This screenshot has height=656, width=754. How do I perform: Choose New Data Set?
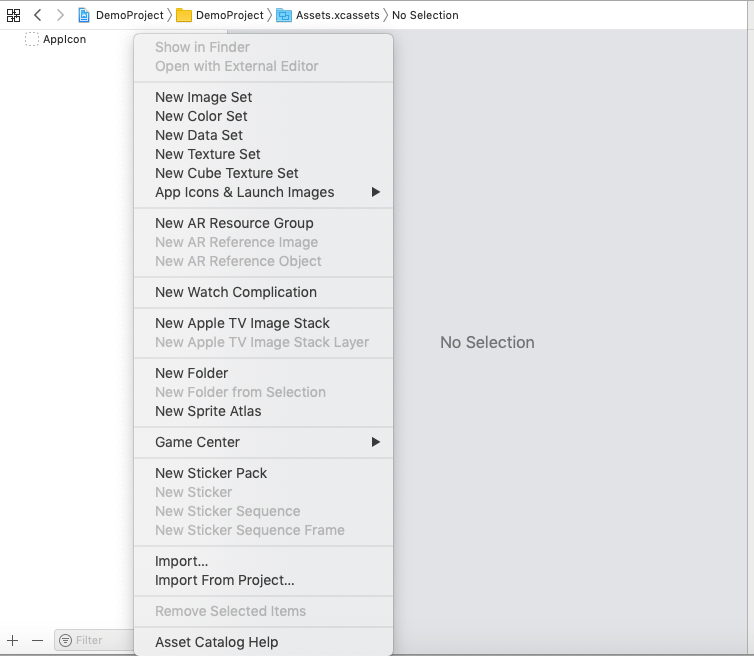click(264, 135)
